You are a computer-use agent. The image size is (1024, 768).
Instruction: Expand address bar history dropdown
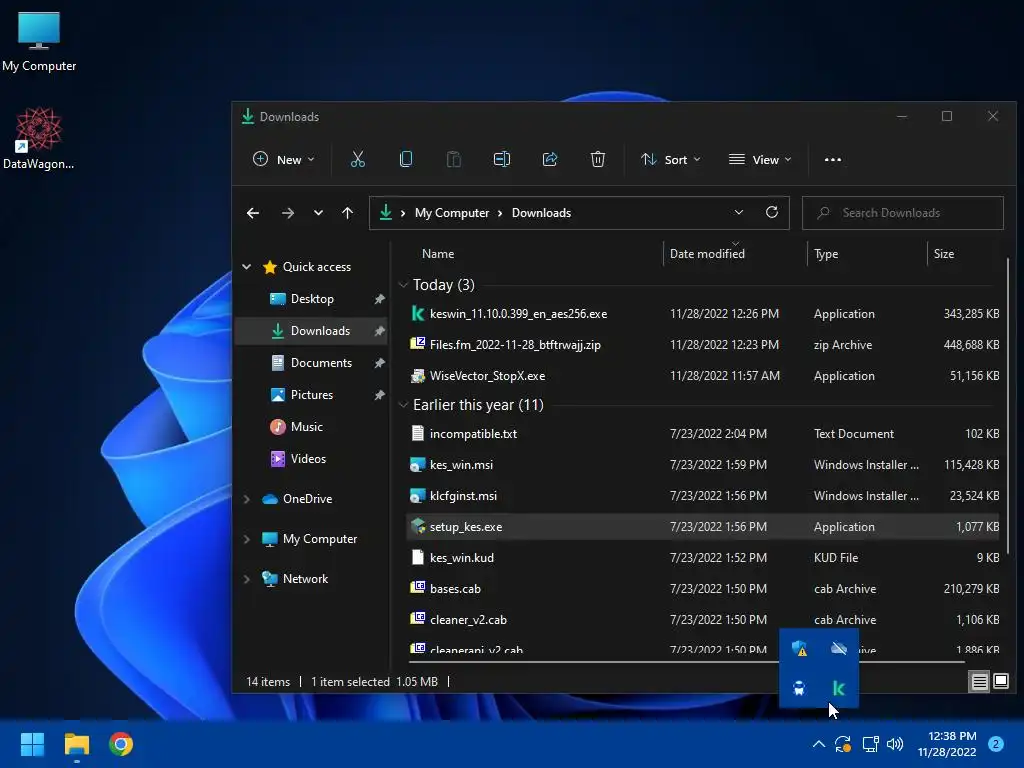739,212
